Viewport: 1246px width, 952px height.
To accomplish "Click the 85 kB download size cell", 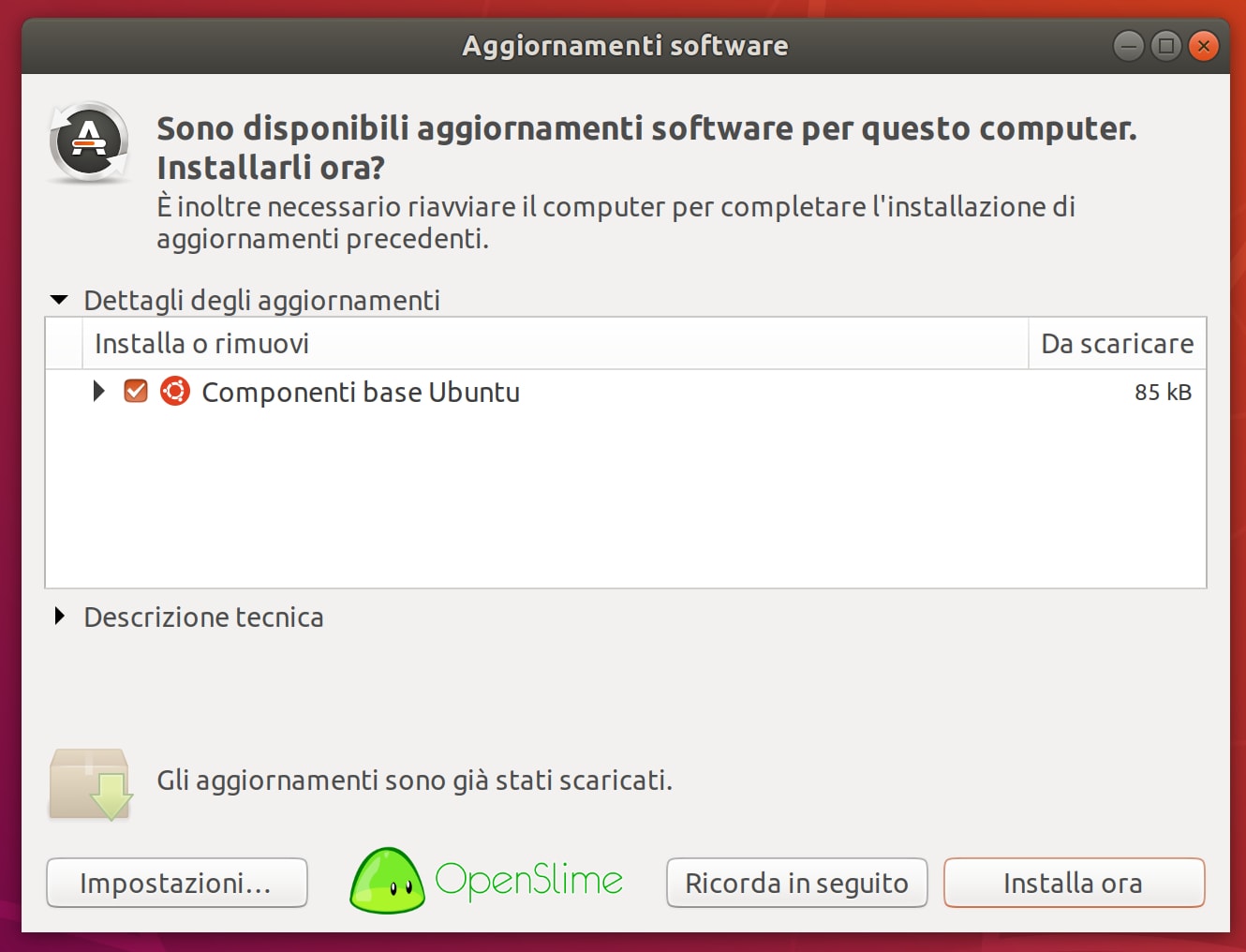I will (x=1163, y=392).
